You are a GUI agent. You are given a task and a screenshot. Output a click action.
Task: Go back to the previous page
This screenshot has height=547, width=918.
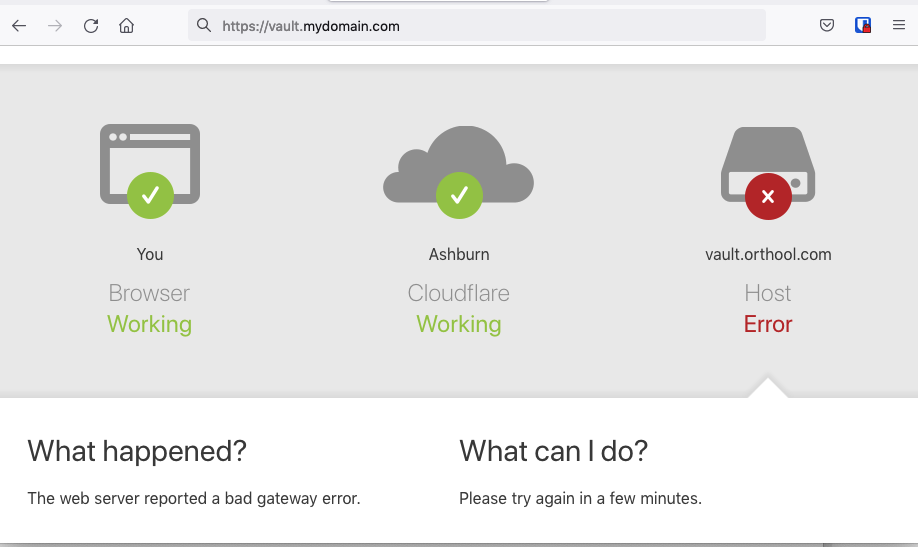pyautogui.click(x=19, y=26)
